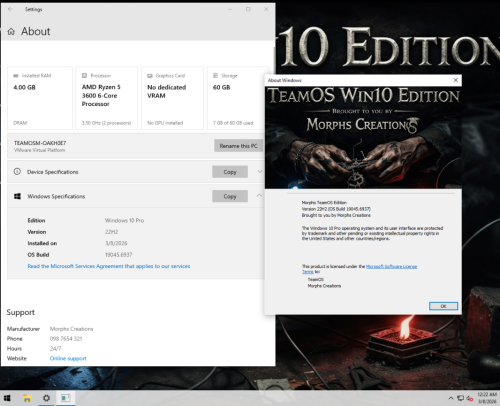Screen dimensions: 500x406
Task: Collapse the Windows Specifications chevron
Action: (259, 196)
